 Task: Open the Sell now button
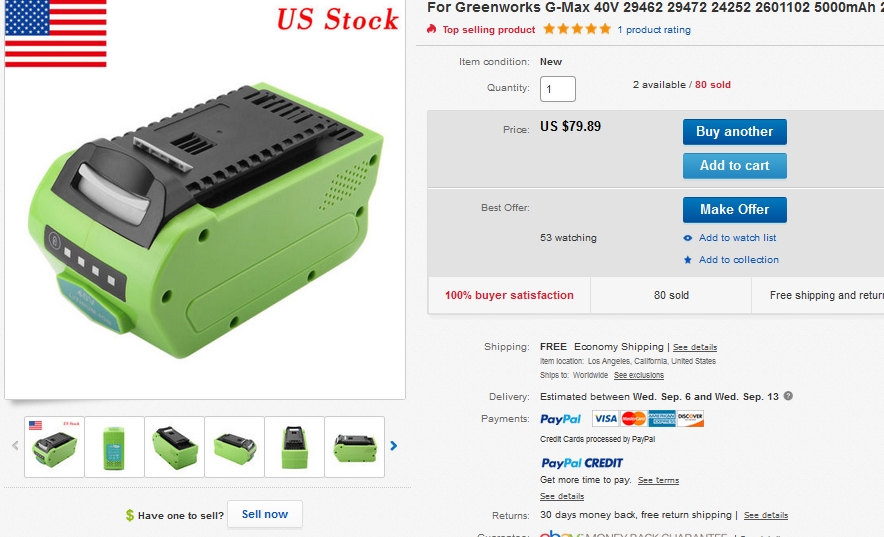pos(264,514)
